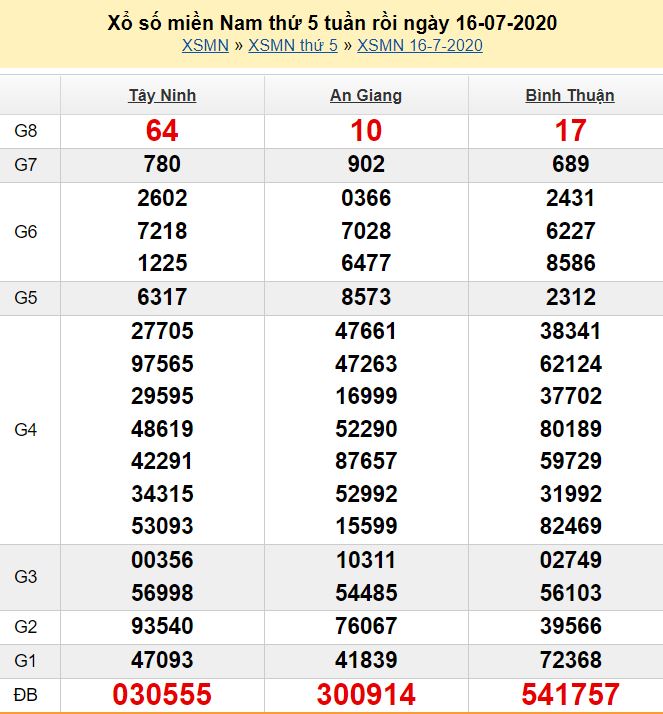The width and height of the screenshot is (663, 714).
Task: Select An Giang G8 result 10
Action: tap(366, 131)
